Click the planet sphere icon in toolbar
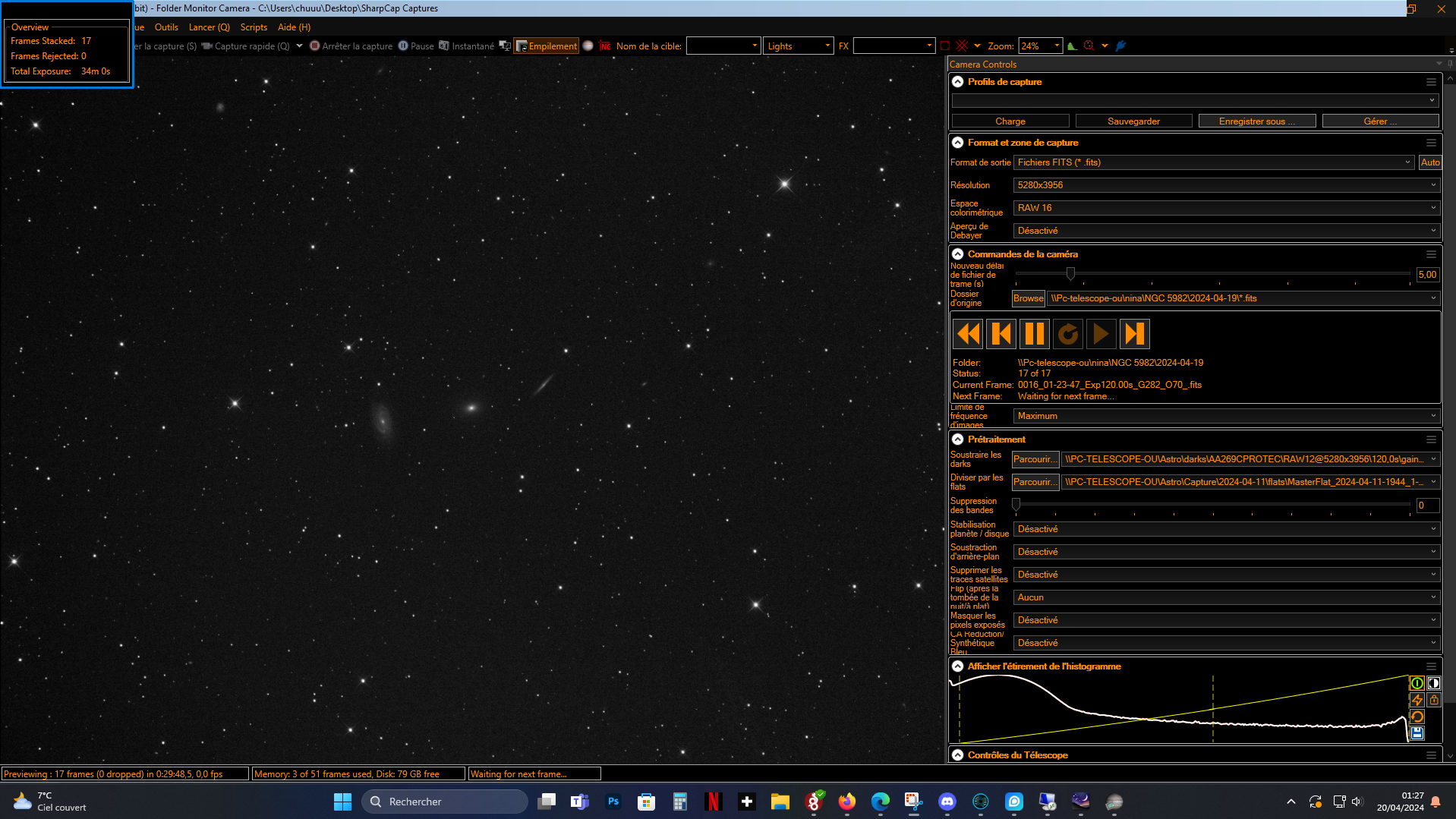1456x819 pixels. point(588,46)
